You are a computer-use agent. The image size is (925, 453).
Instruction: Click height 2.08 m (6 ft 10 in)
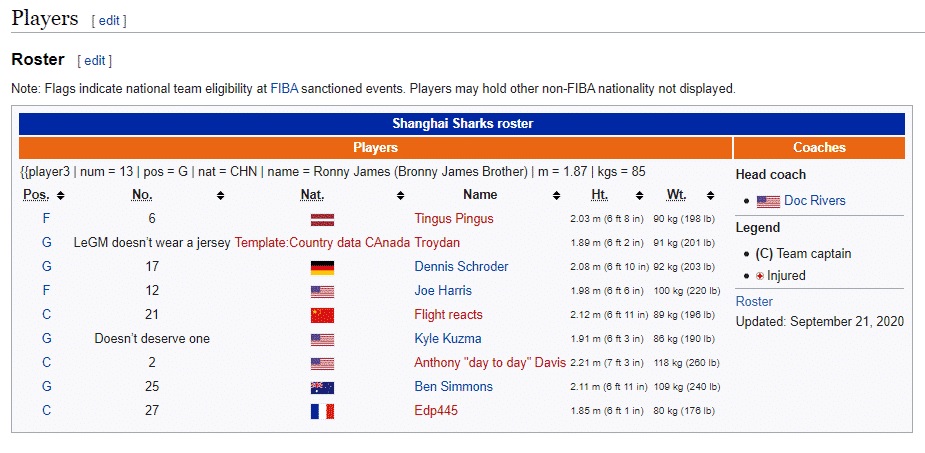click(610, 267)
